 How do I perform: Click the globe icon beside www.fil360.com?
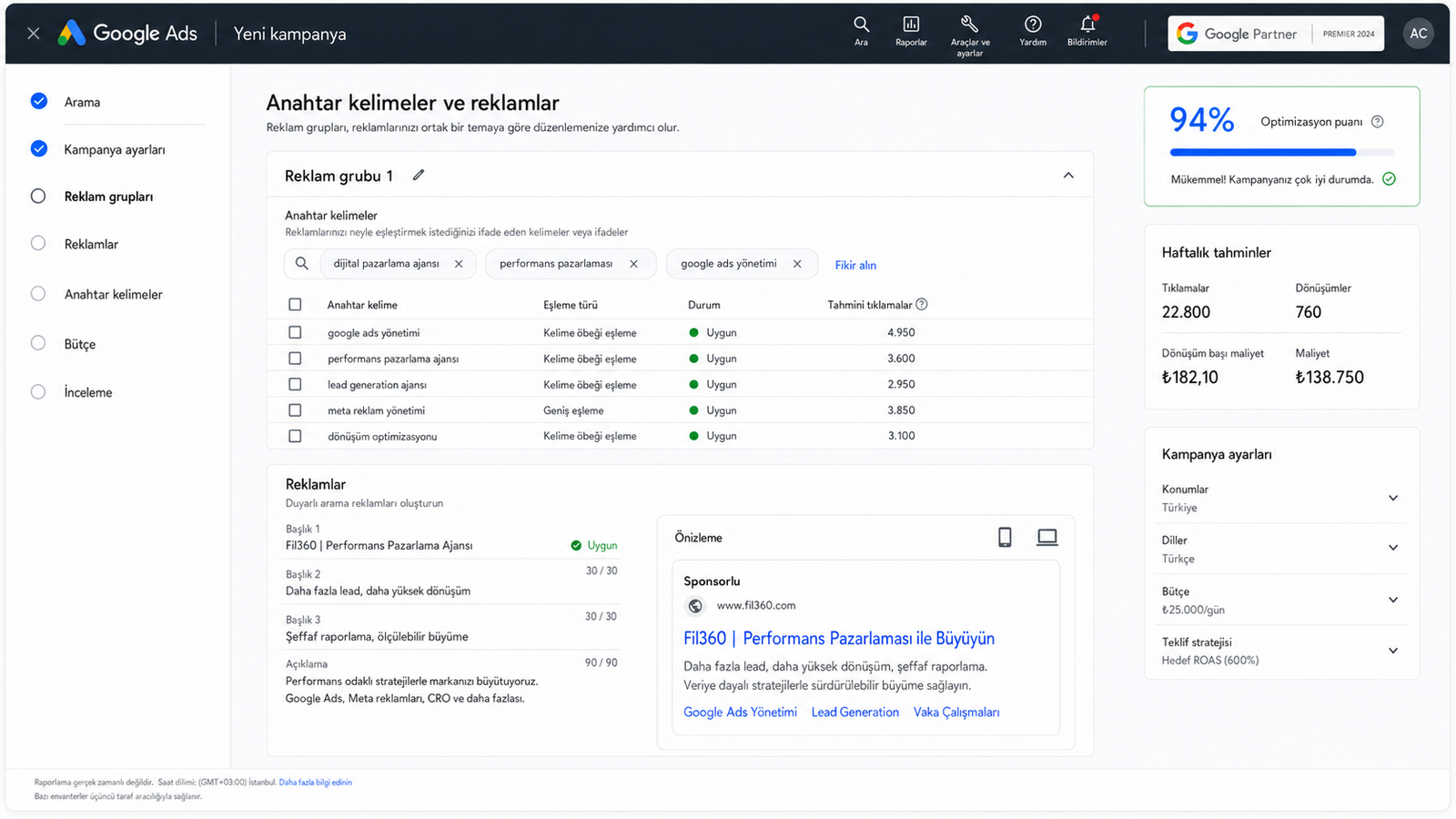pyautogui.click(x=695, y=606)
